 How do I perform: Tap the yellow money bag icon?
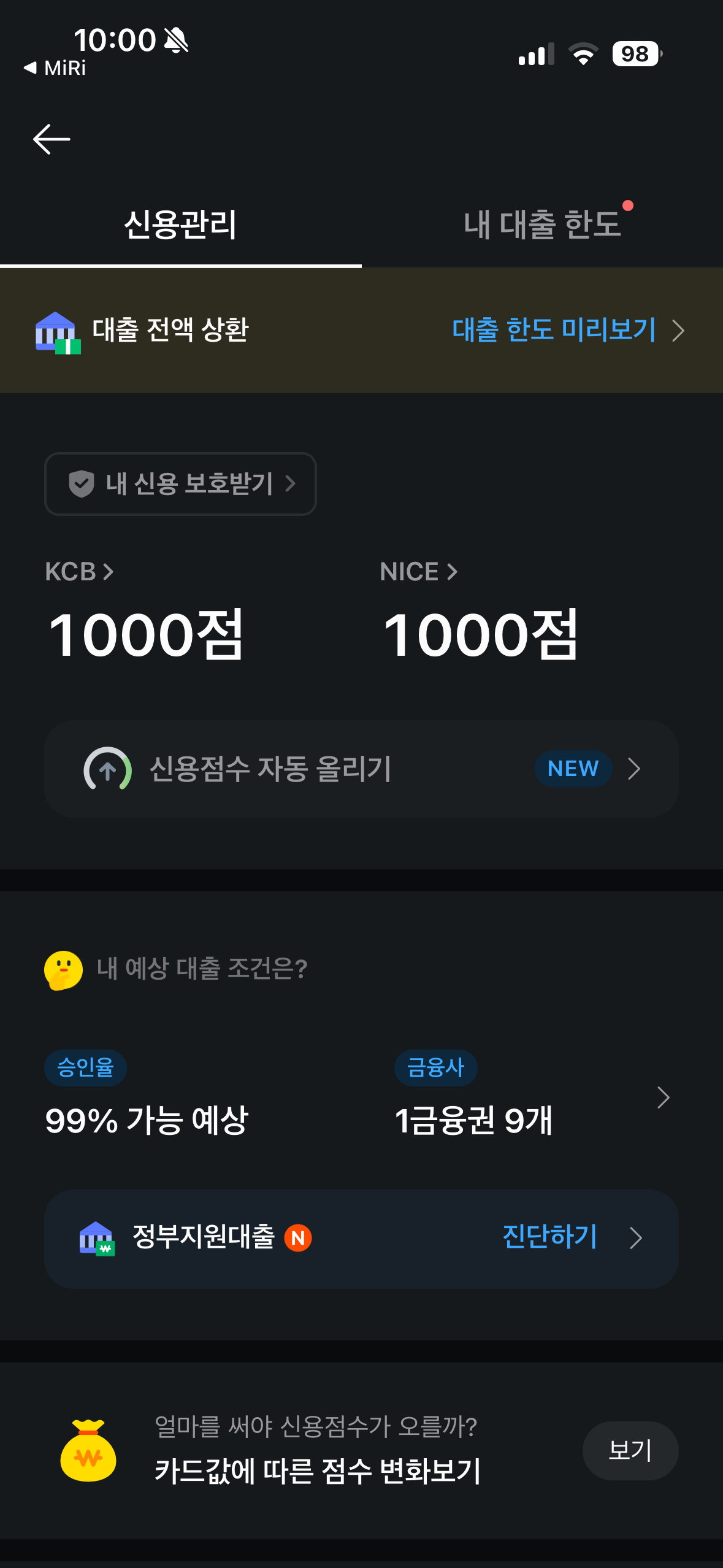coord(88,1451)
